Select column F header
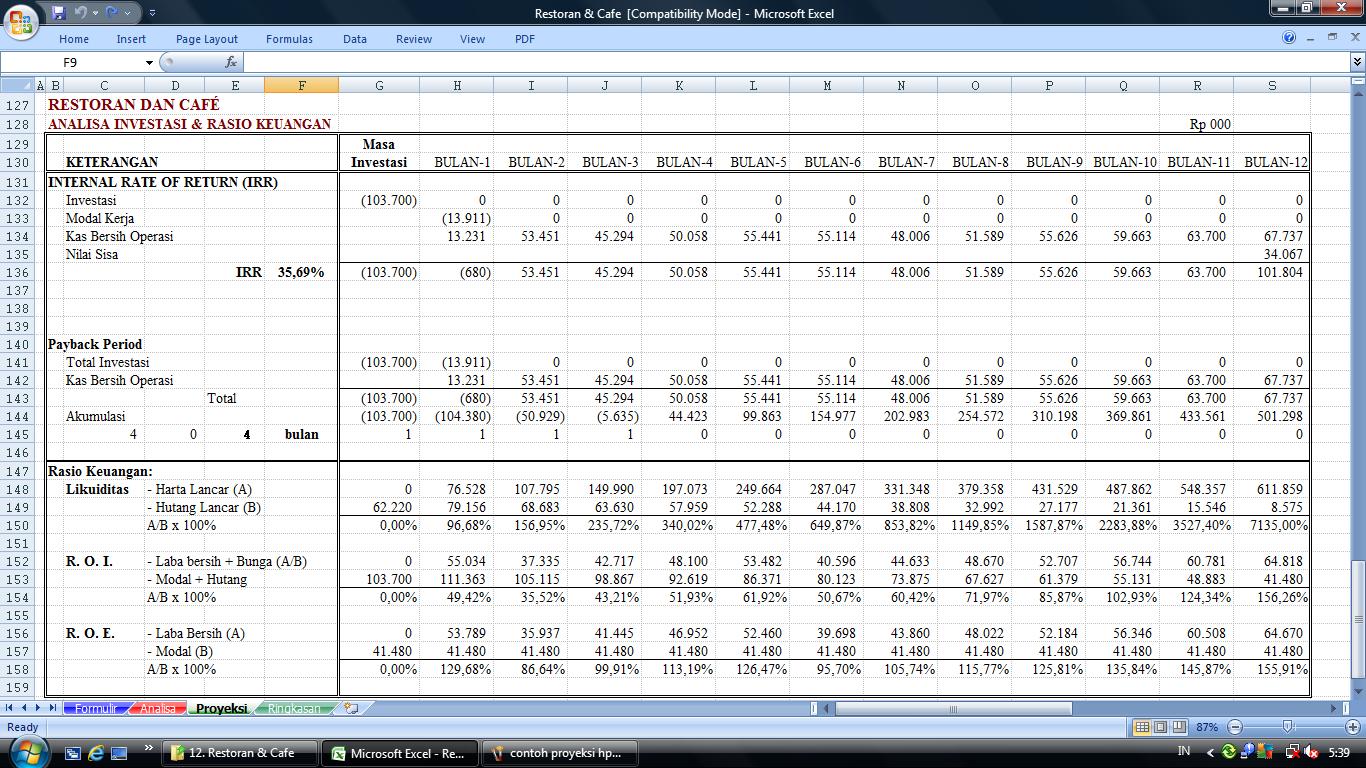Image resolution: width=1366 pixels, height=768 pixels. point(302,86)
